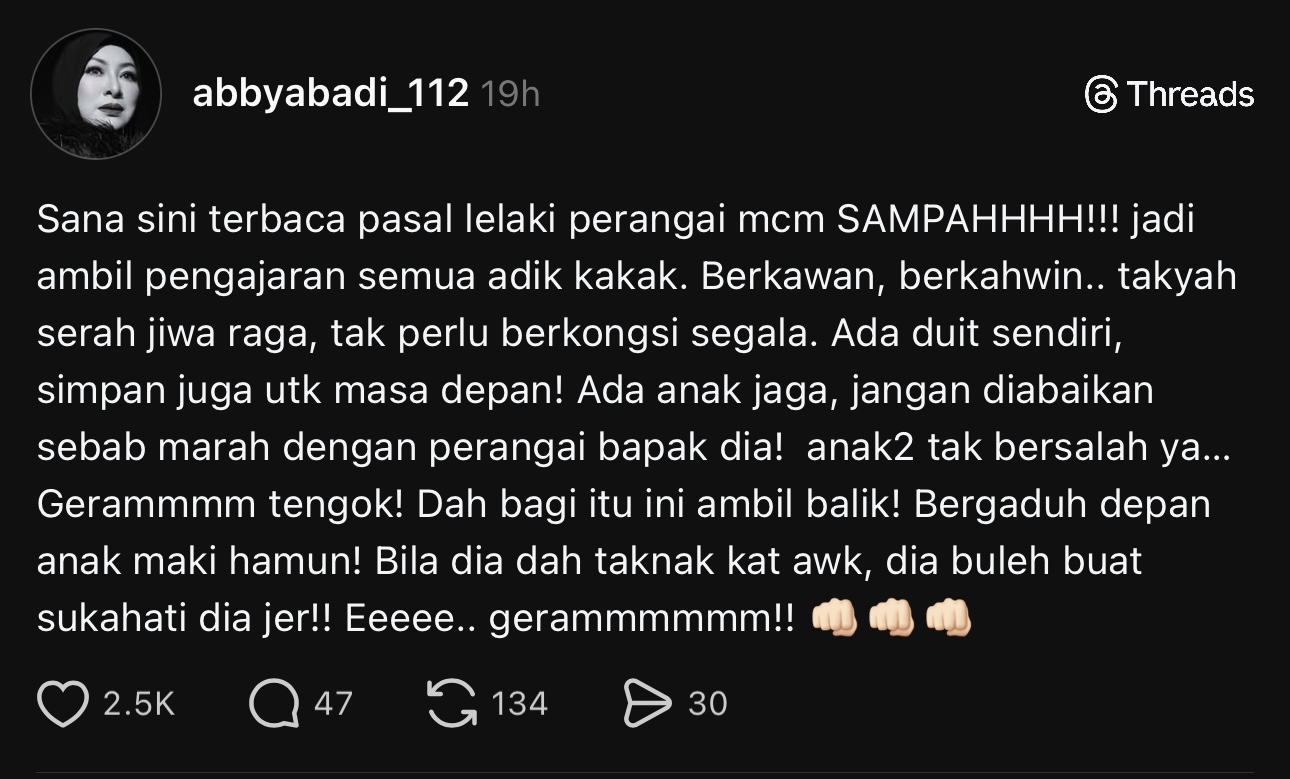Click the Threads wordmark text
The image size is (1290, 779).
[x=1190, y=95]
